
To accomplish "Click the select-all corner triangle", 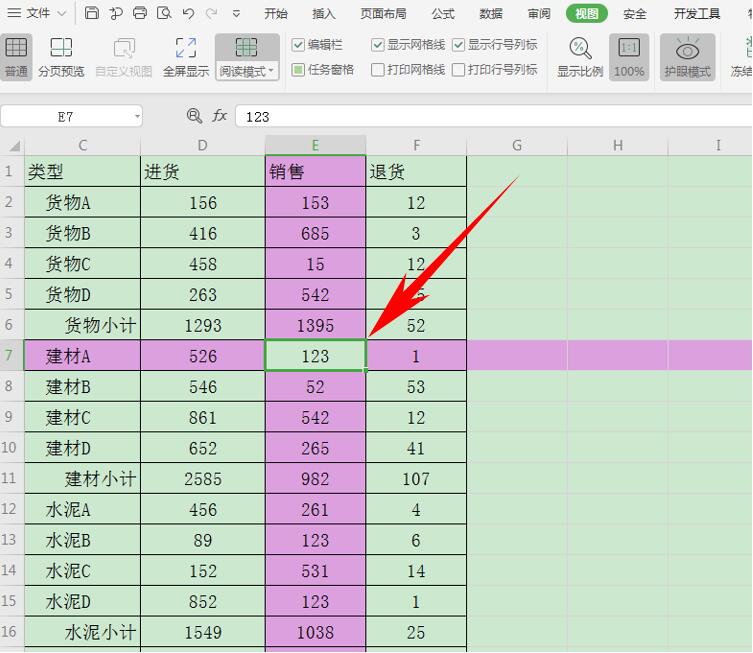I will (14, 145).
